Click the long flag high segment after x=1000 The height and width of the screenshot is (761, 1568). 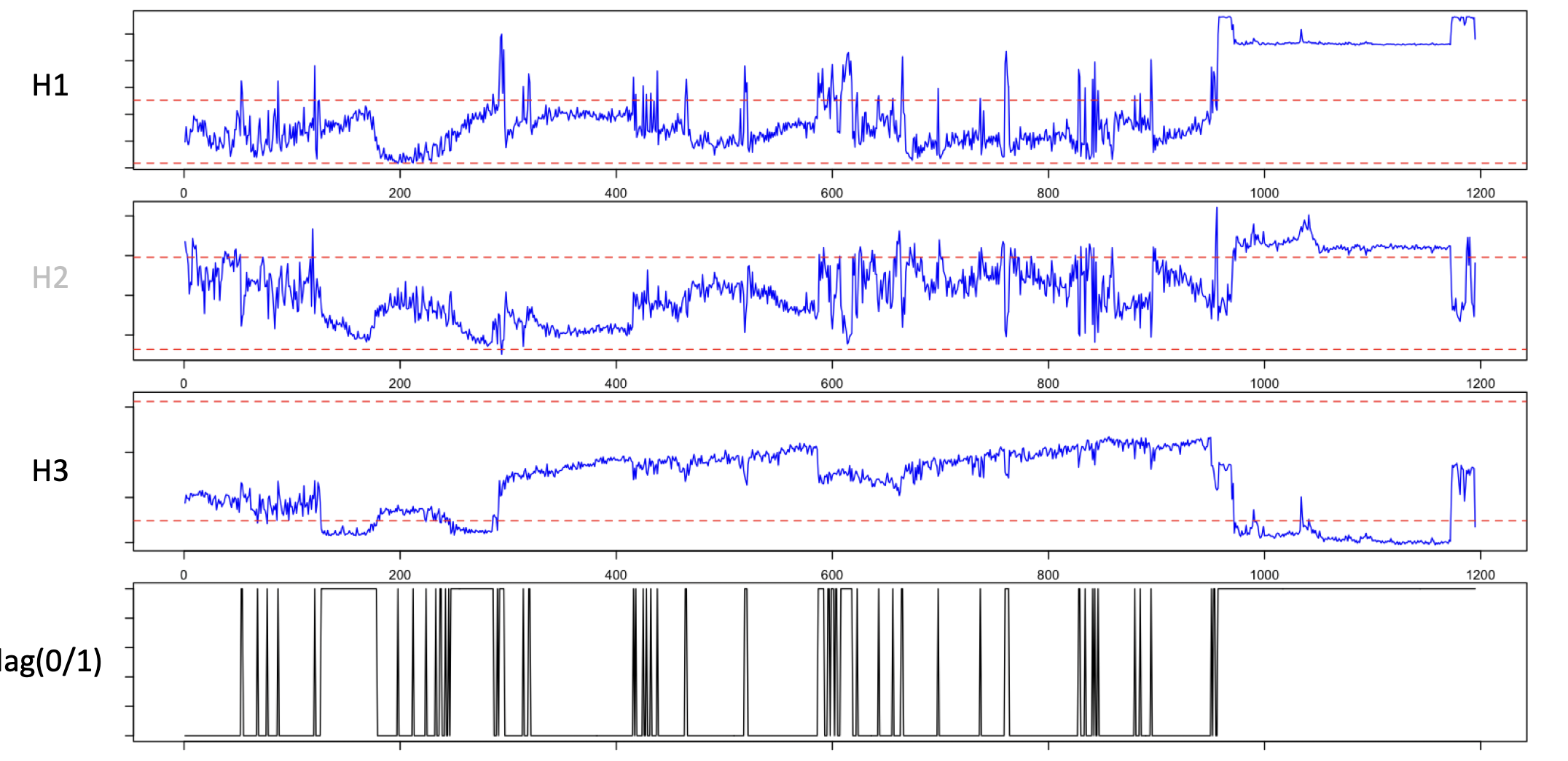1348,589
